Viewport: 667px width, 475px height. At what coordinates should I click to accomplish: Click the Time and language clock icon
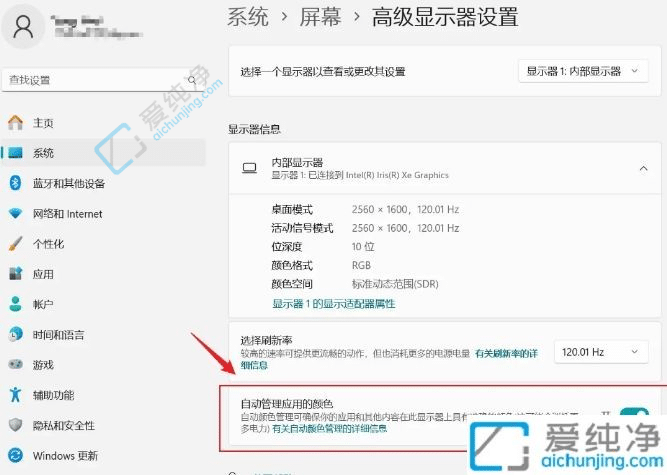tap(16, 334)
